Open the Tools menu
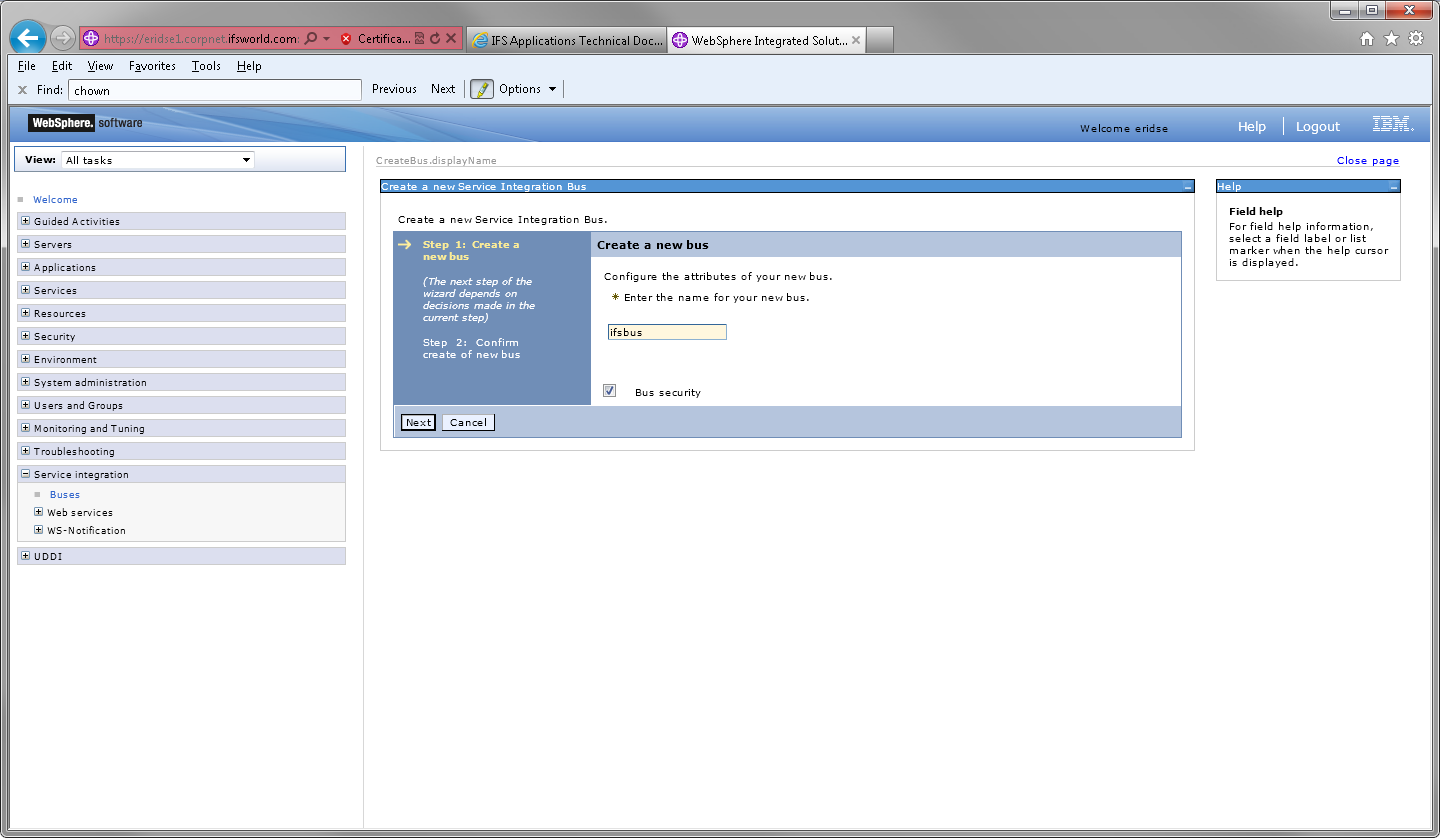The height and width of the screenshot is (838, 1440). (206, 66)
